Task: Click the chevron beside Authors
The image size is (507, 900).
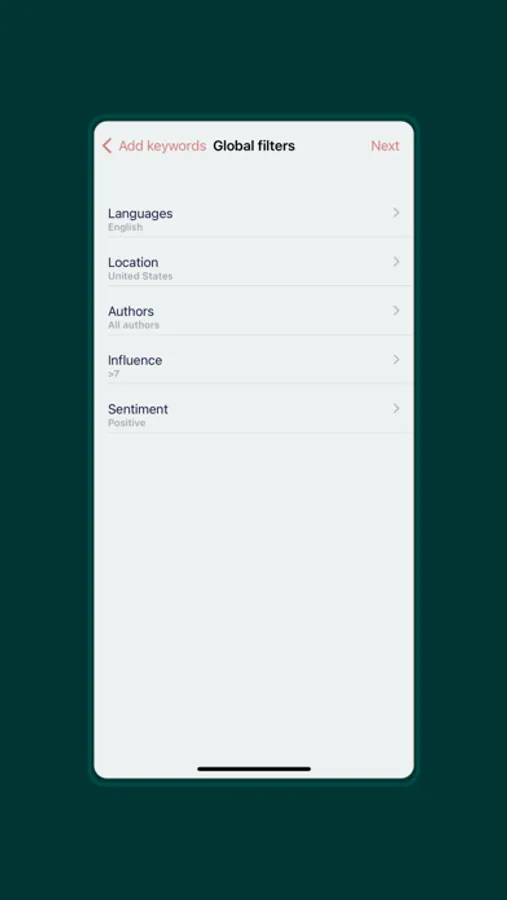Action: (396, 311)
